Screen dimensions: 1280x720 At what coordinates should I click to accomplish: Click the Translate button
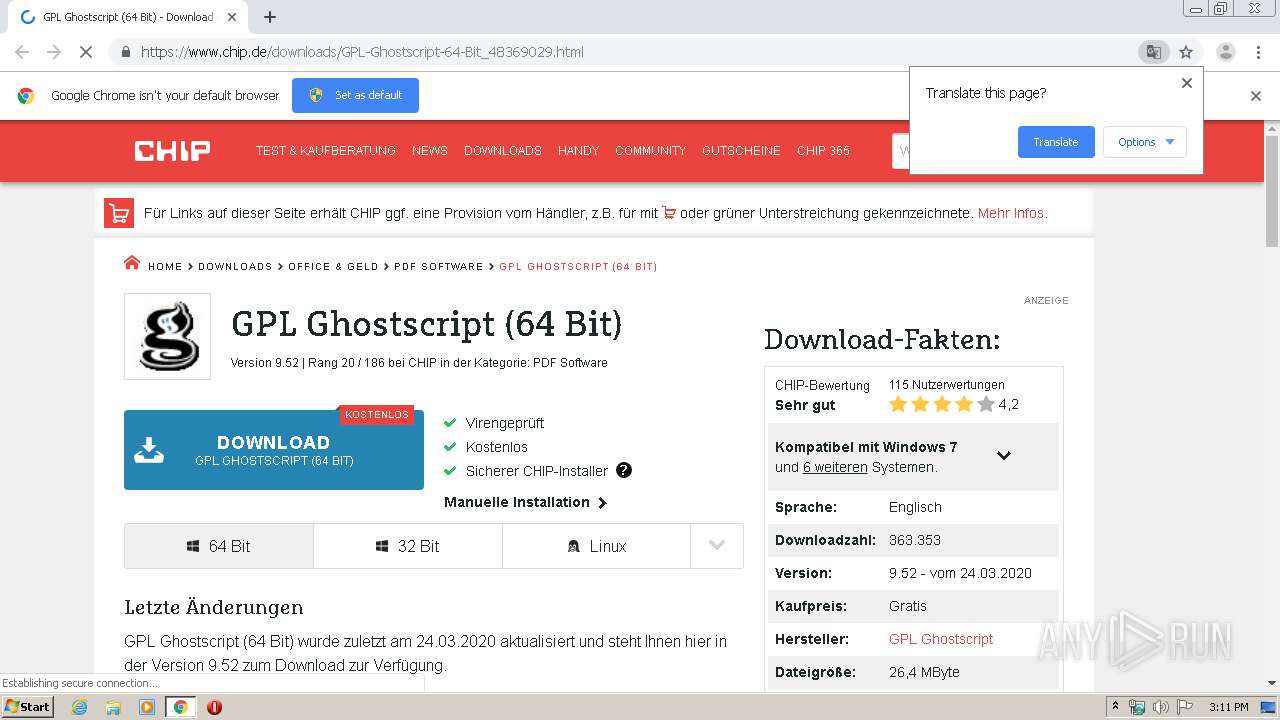click(1056, 142)
